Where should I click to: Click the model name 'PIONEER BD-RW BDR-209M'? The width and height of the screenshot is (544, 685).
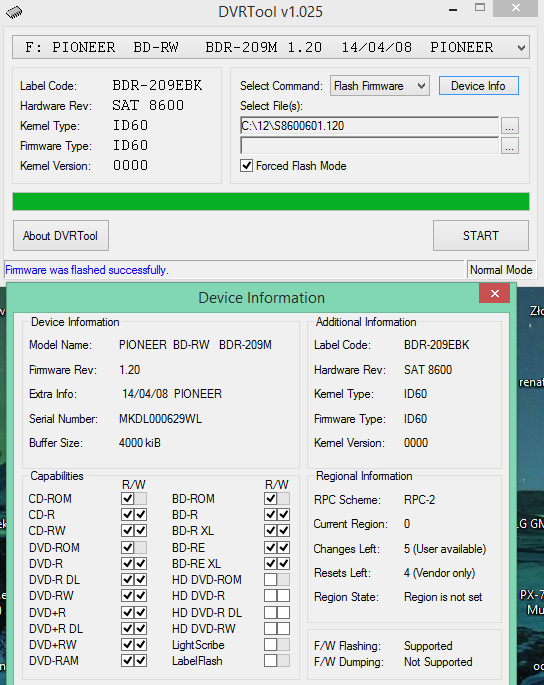(x=195, y=345)
